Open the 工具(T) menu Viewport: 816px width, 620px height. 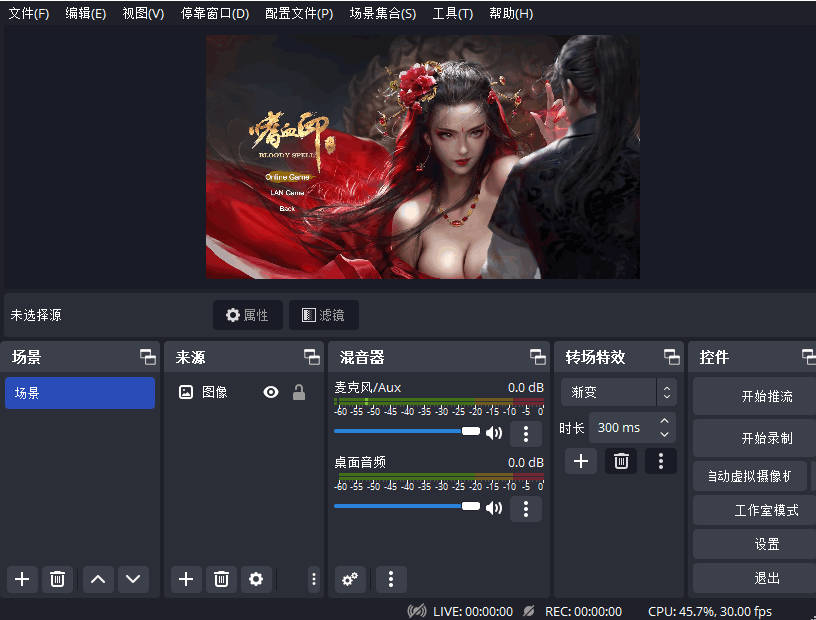tap(453, 14)
